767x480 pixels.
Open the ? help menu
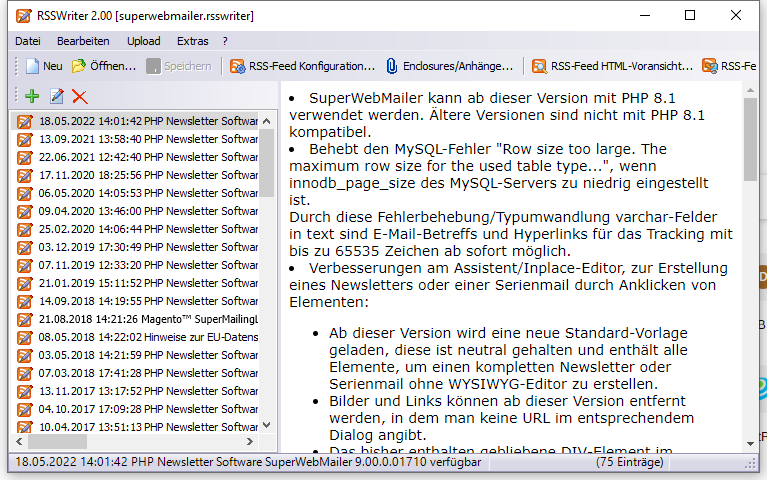225,41
